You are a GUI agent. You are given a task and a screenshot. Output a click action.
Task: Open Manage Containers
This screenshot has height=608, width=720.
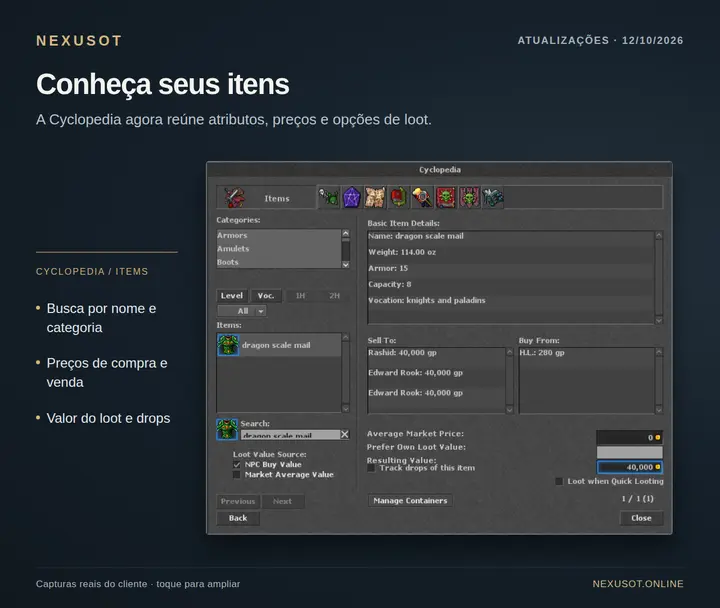[410, 501]
